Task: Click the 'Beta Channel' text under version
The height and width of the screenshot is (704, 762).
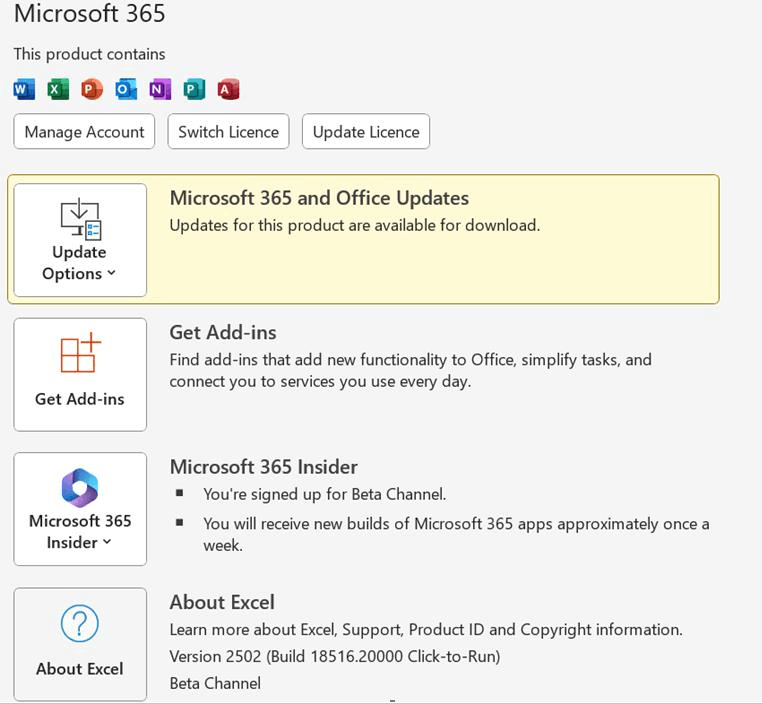Action: [215, 684]
